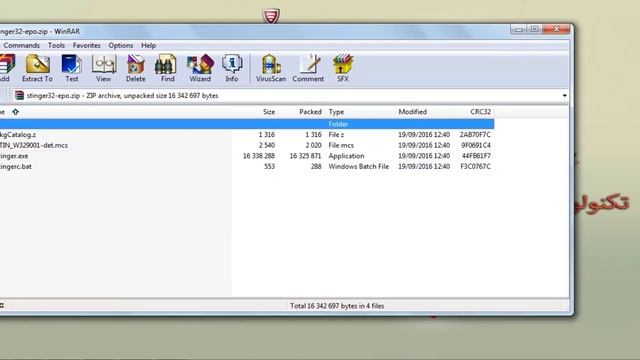Click 'Windows Batch File' type cell
The image size is (640, 360).
(358, 167)
